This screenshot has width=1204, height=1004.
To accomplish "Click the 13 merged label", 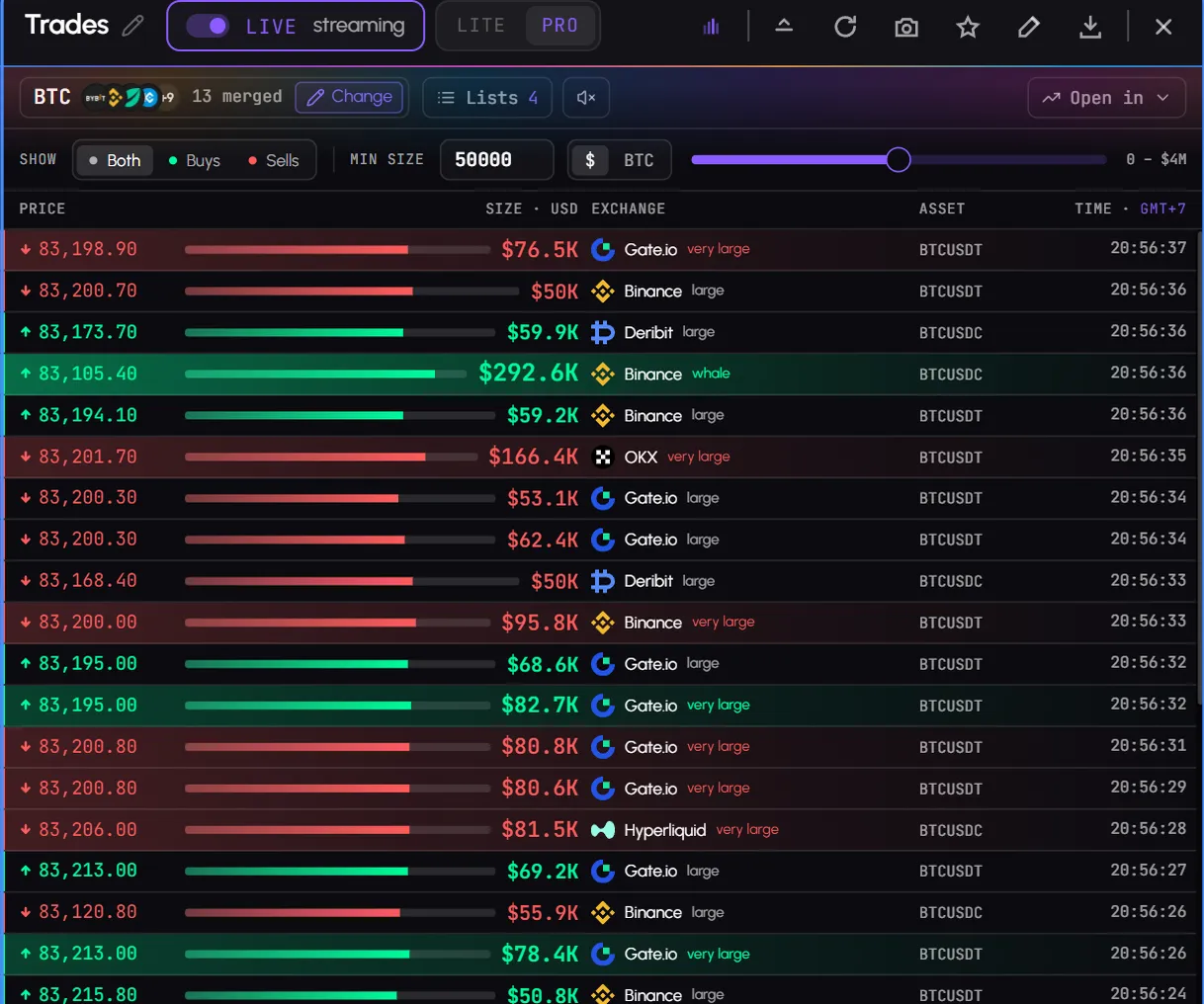I will (237, 97).
